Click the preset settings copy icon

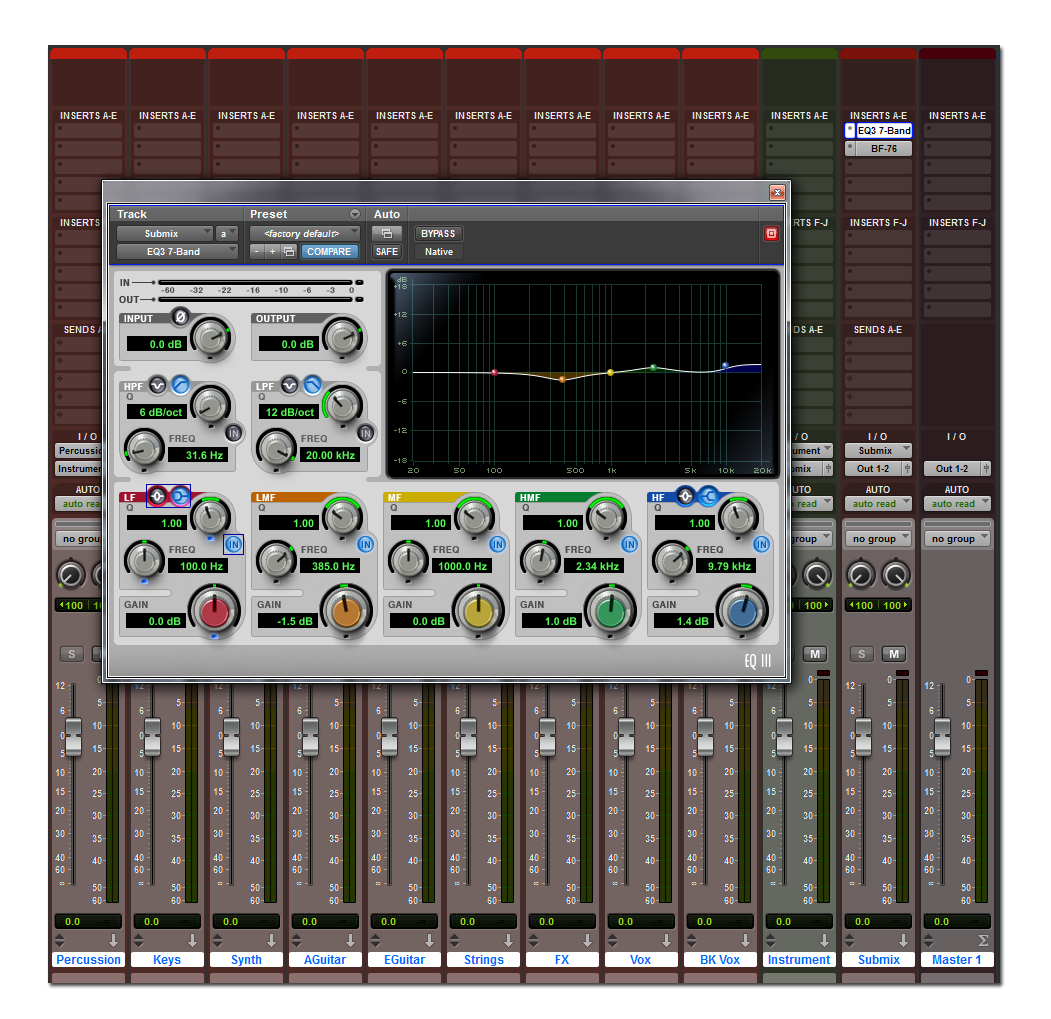289,252
